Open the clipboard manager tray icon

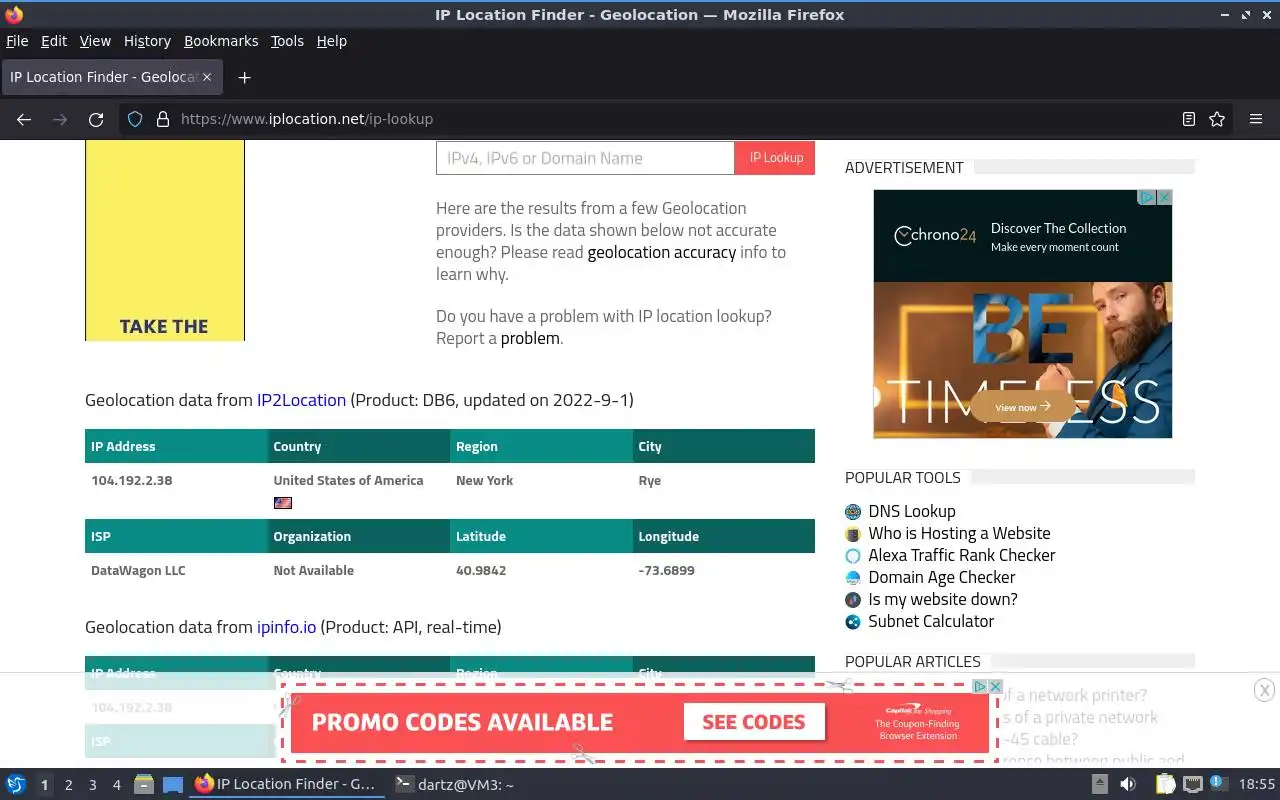point(1165,785)
